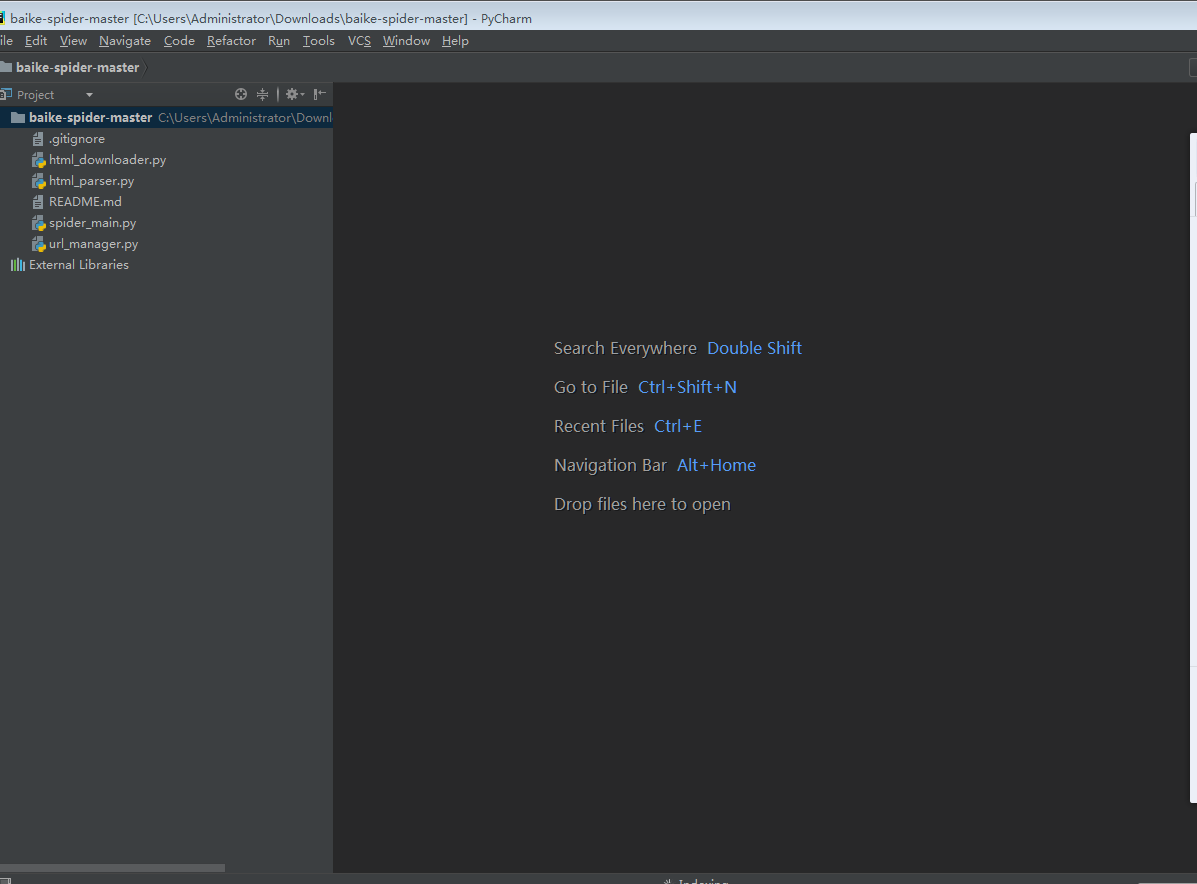Click the Python icon beside html_downloader.py

click(x=39, y=160)
